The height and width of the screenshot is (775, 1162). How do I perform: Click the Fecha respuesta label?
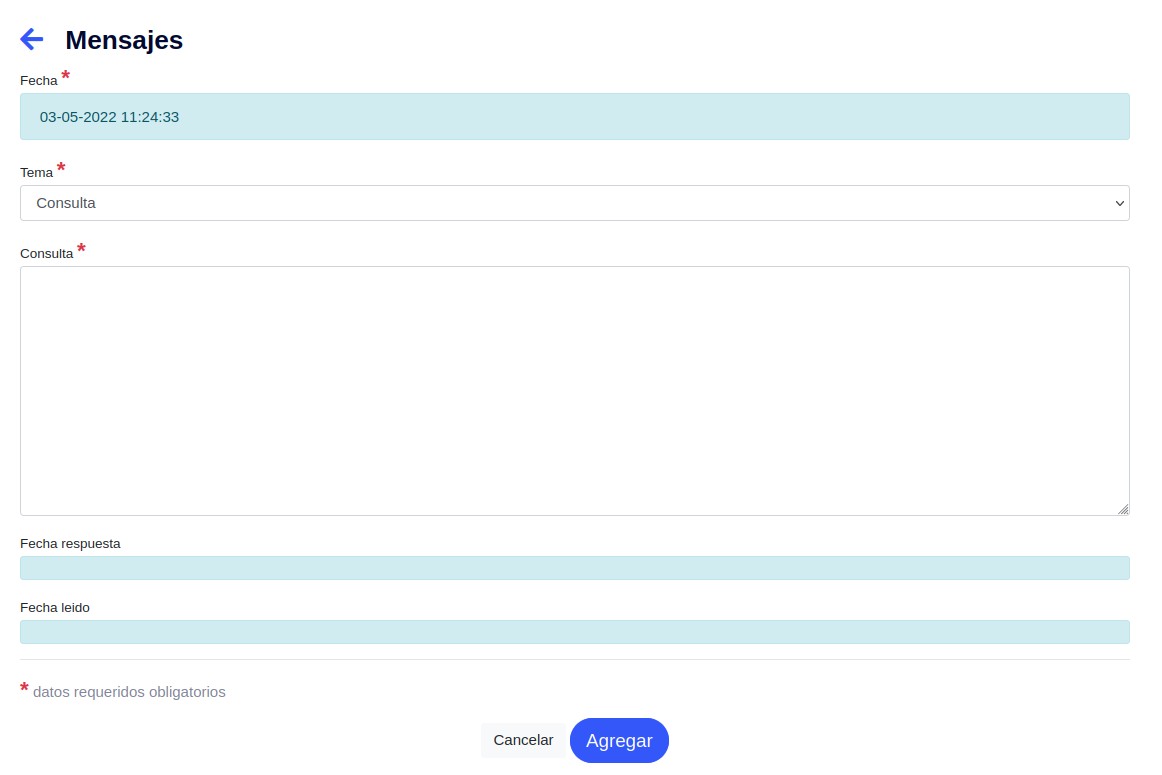[x=70, y=544]
